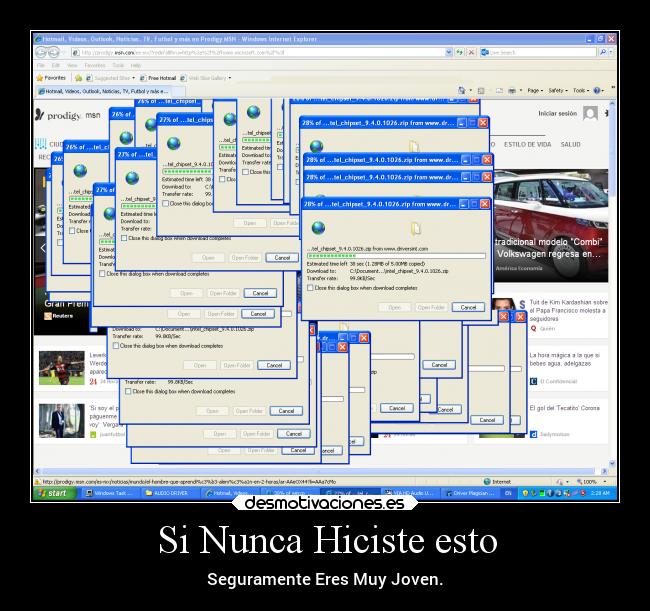Viewport: 650px width, 611px height.
Task: Click the Live Search magnifier icon
Action: point(603,52)
